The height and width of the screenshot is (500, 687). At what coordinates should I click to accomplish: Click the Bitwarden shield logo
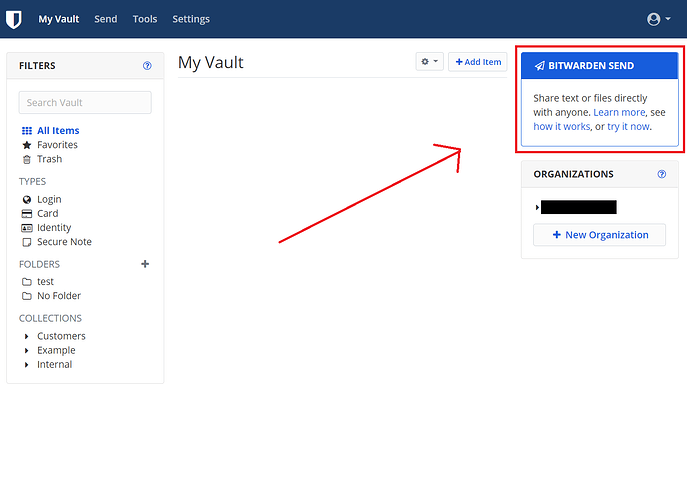[14, 19]
